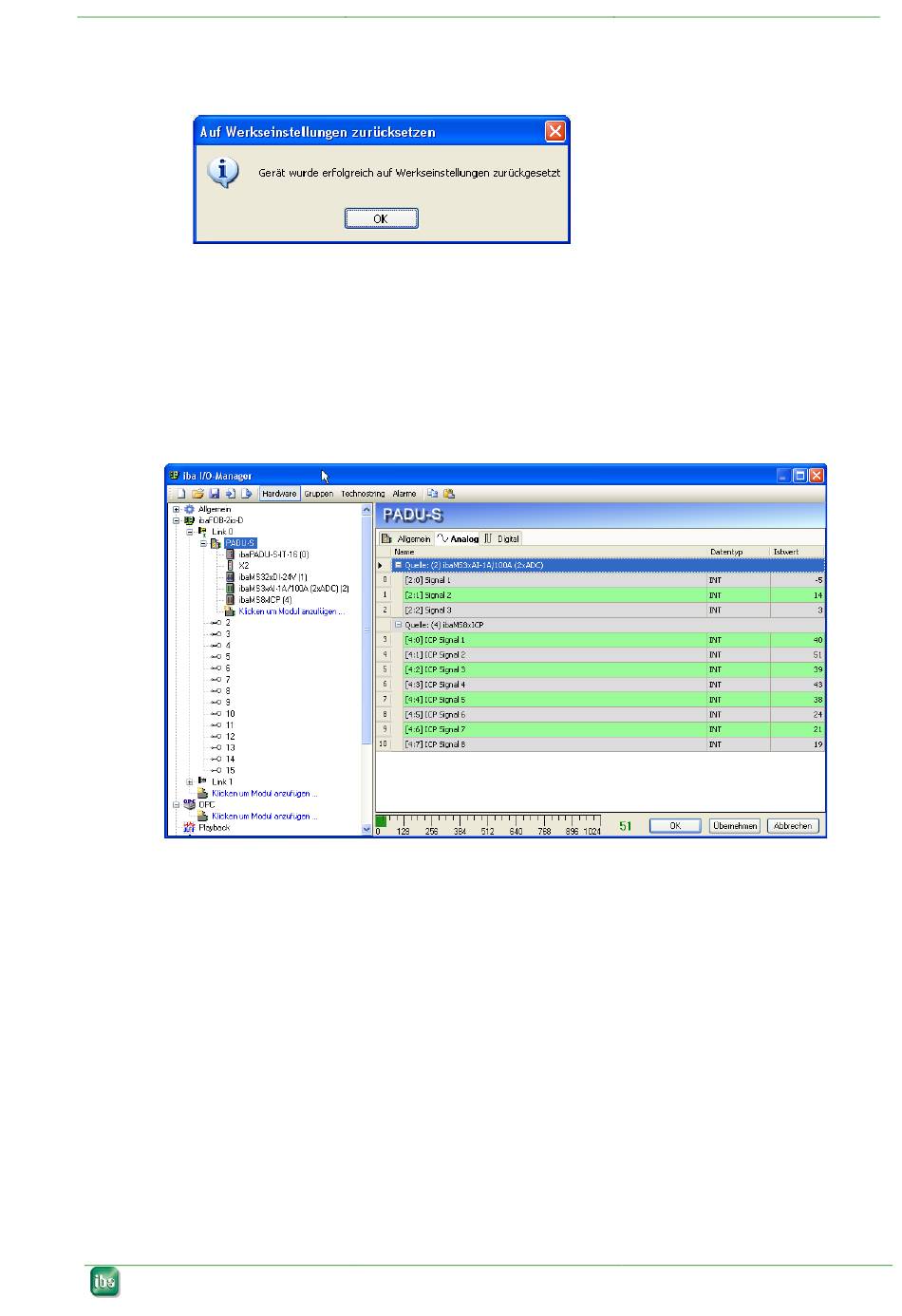Image resolution: width=902 pixels, height=1316 pixels.
Task: Click the signal usage gauge scale
Action: [x=488, y=824]
